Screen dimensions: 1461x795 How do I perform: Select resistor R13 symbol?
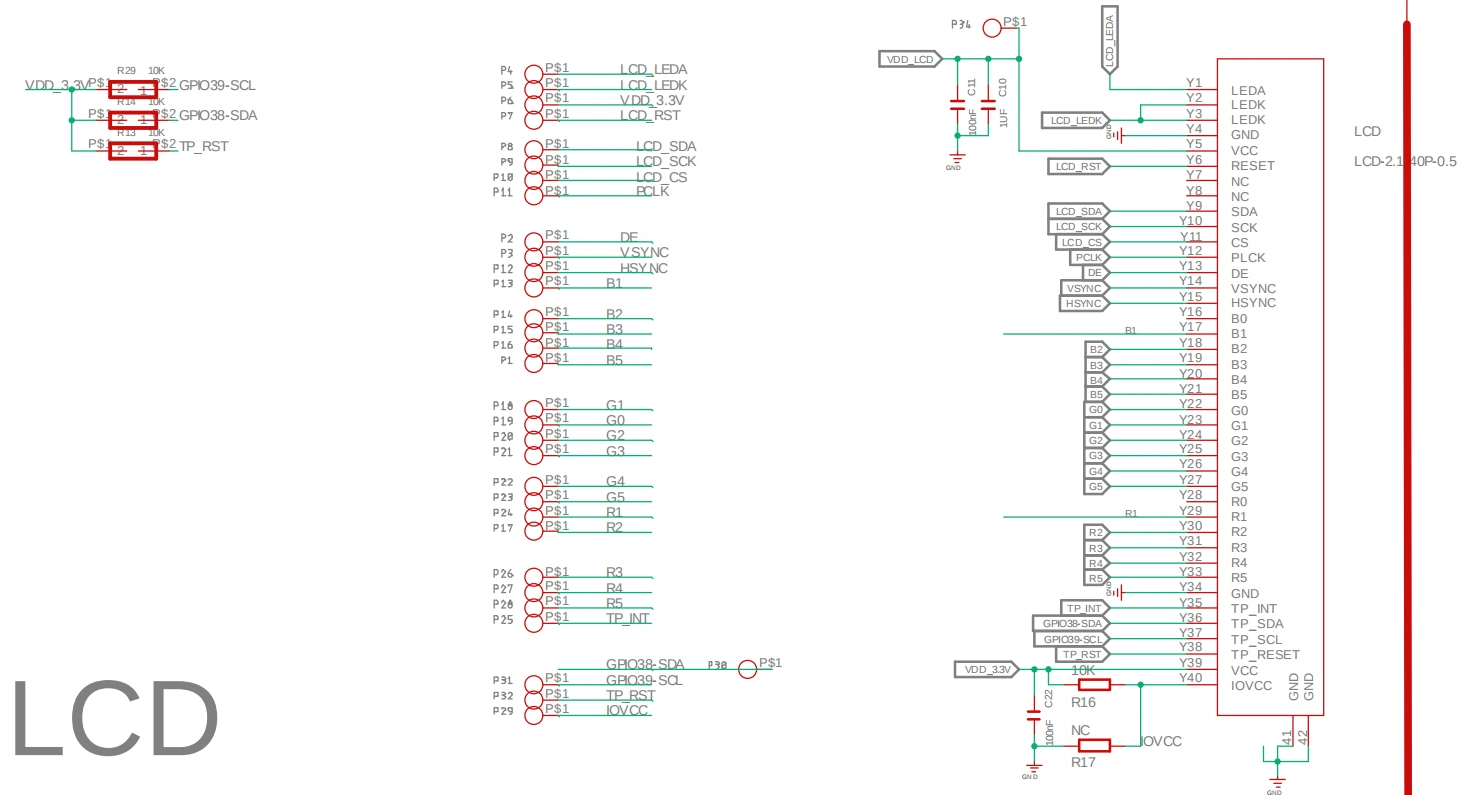tap(133, 150)
